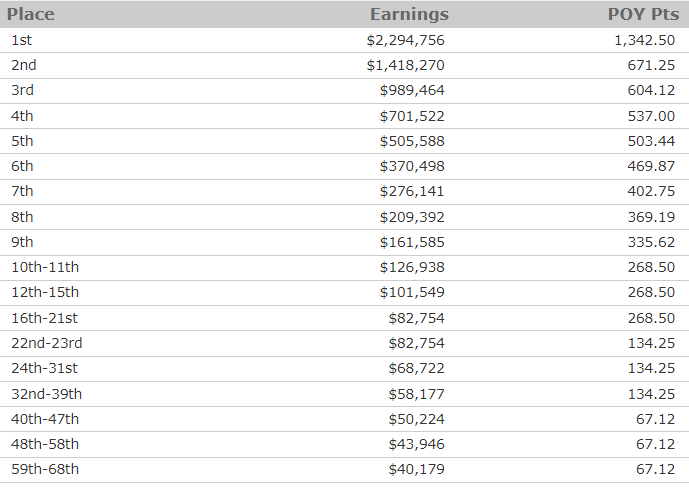This screenshot has width=689, height=487.
Task: Click the Place column header
Action: tap(31, 15)
